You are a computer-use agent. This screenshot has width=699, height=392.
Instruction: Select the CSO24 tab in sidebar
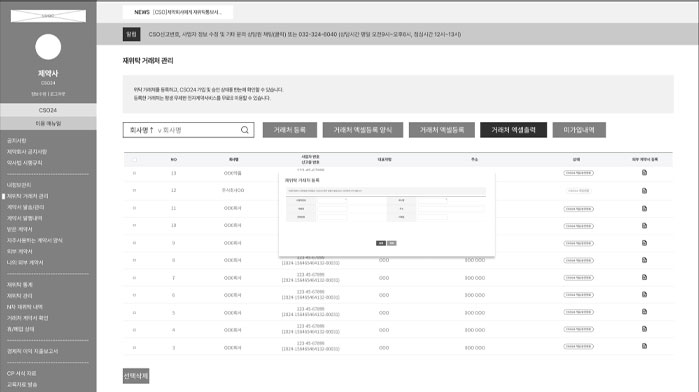48,110
